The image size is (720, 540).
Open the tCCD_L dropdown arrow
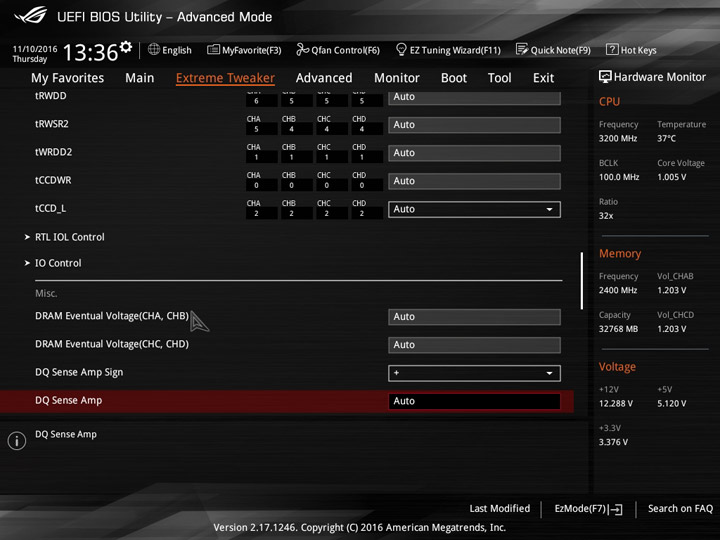click(x=549, y=209)
